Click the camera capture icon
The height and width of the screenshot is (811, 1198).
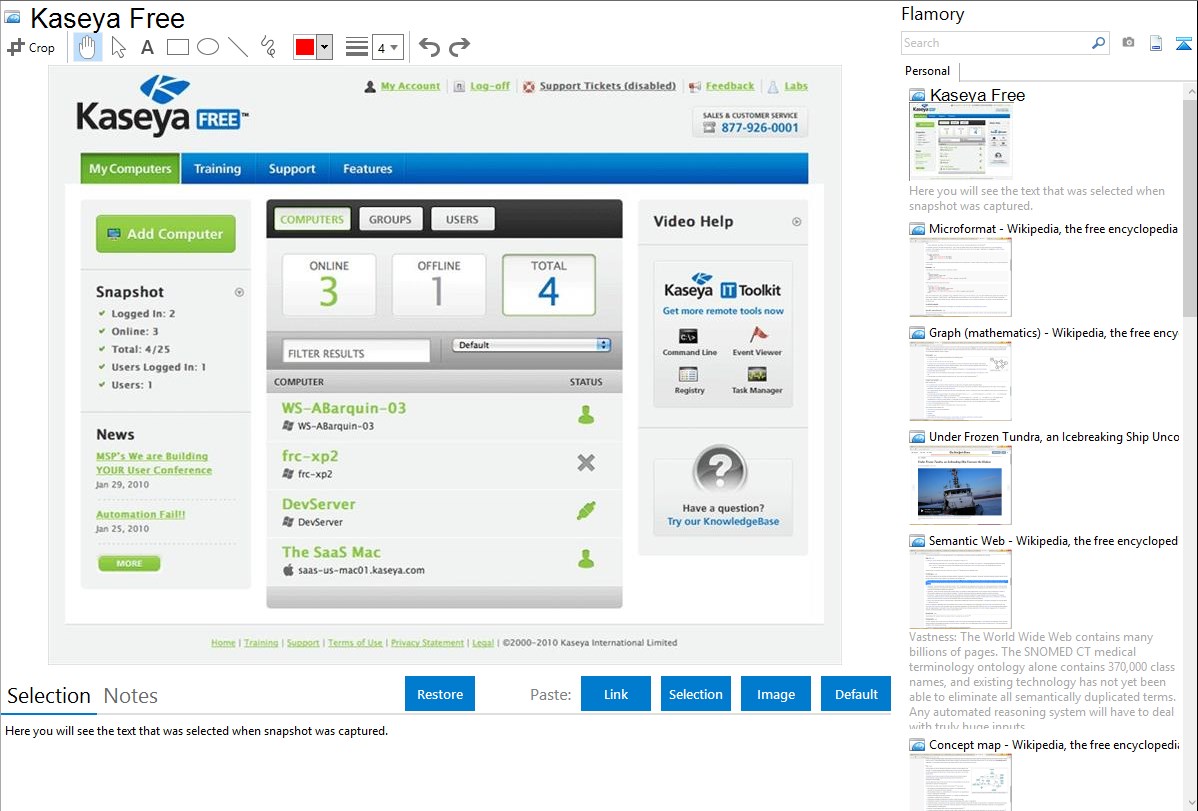pyautogui.click(x=1128, y=43)
